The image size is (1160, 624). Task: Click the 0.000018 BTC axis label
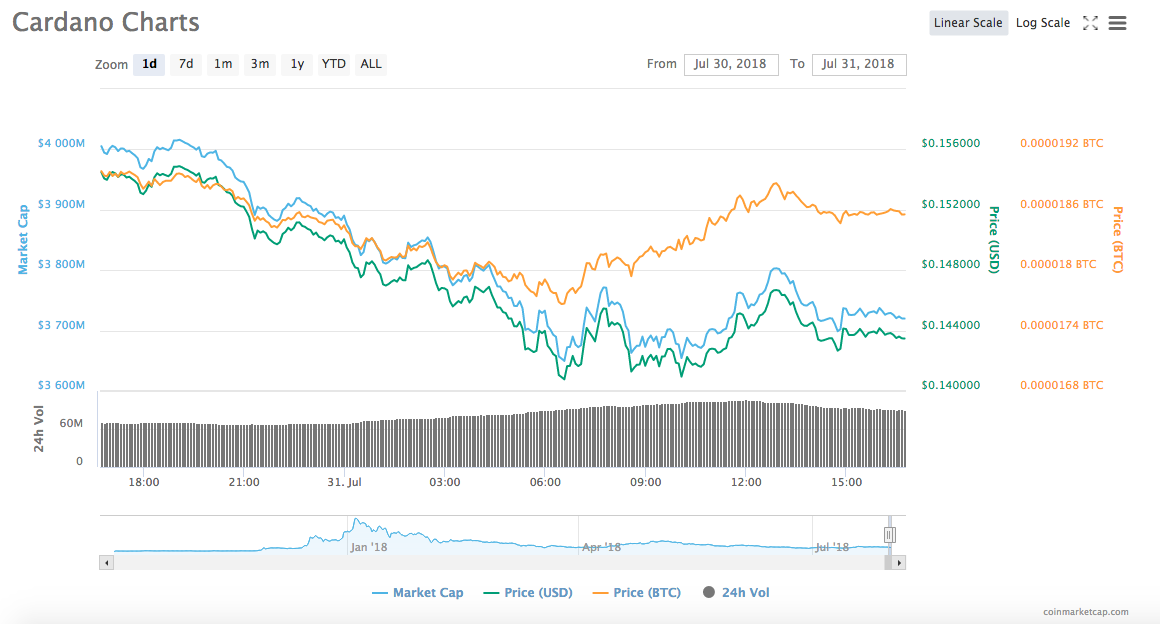coord(1058,264)
